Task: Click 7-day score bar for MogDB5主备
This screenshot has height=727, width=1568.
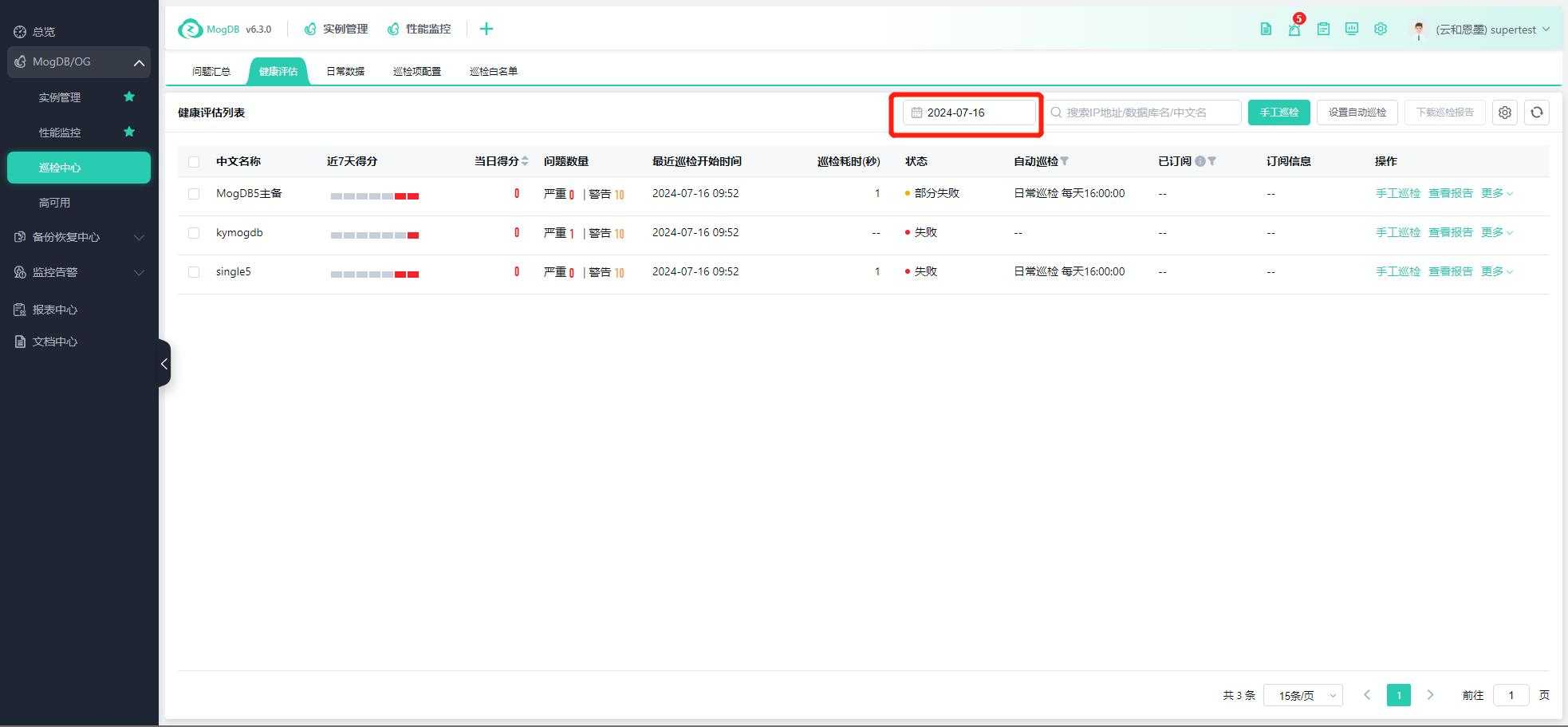Action: 375,196
